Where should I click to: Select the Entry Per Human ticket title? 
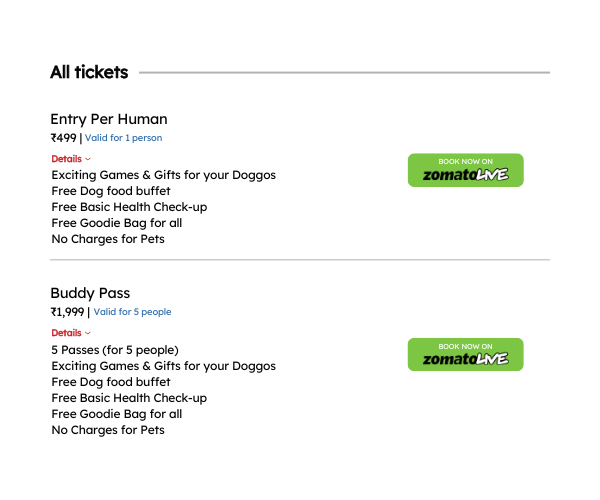109,119
